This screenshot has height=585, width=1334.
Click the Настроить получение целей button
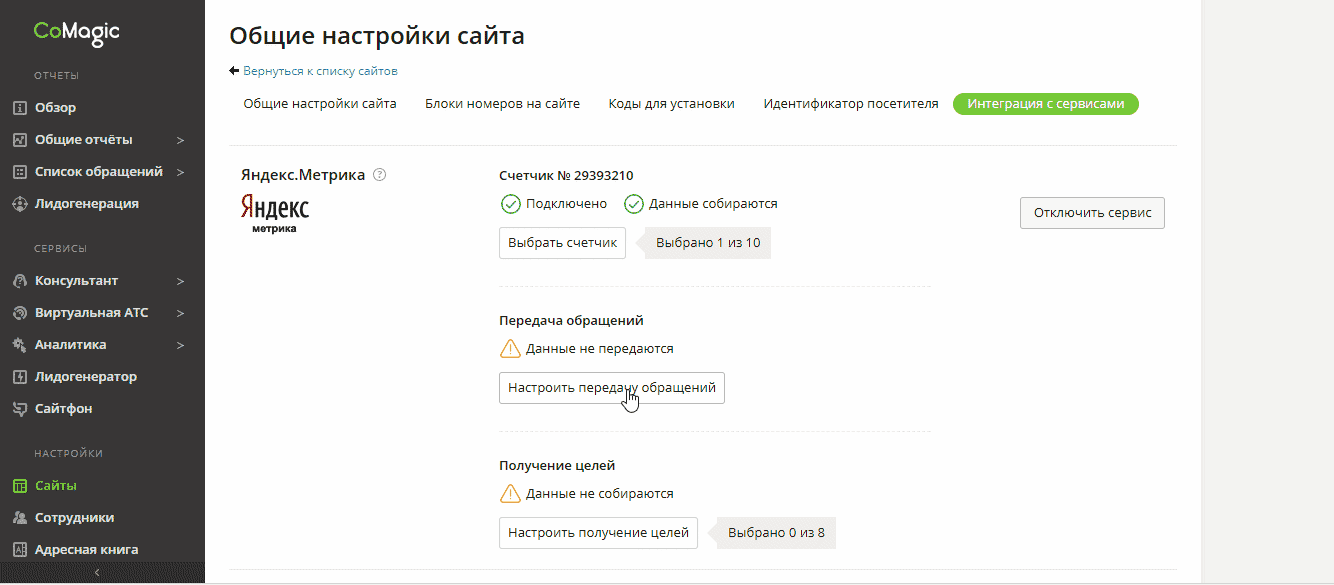(598, 533)
